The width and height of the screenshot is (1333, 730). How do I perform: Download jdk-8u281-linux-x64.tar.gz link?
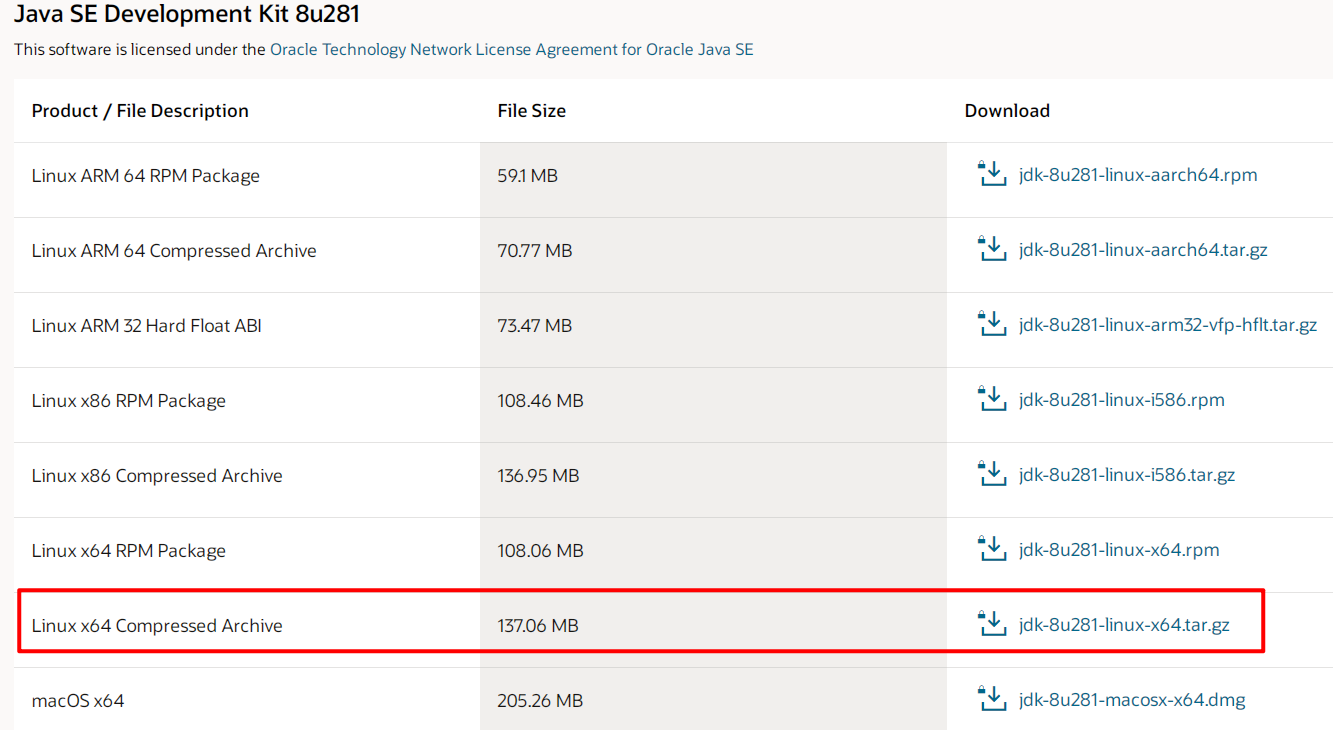1124,625
